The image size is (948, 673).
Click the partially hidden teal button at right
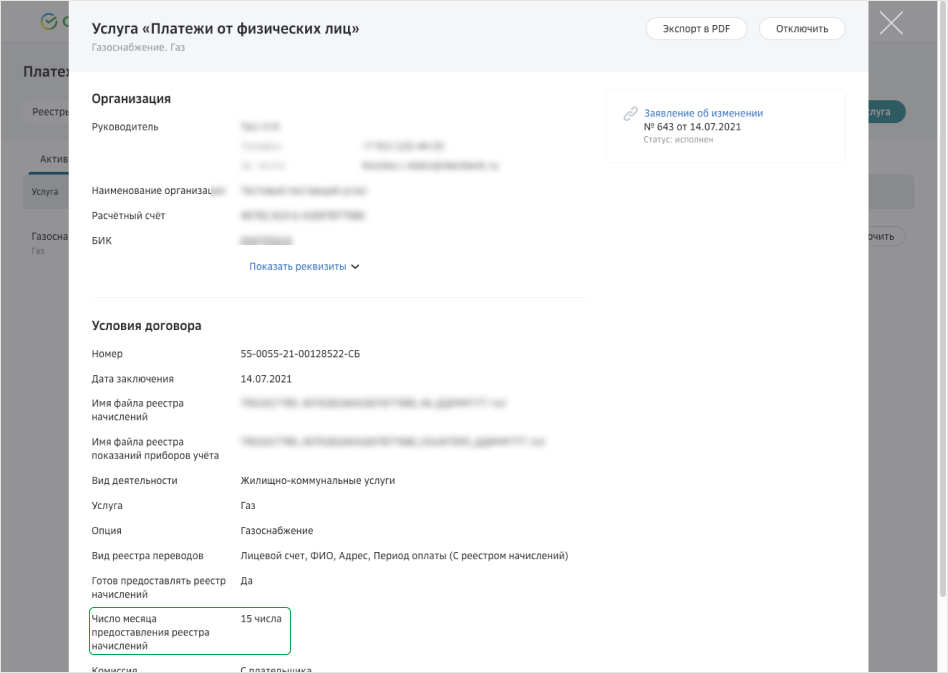tap(887, 112)
